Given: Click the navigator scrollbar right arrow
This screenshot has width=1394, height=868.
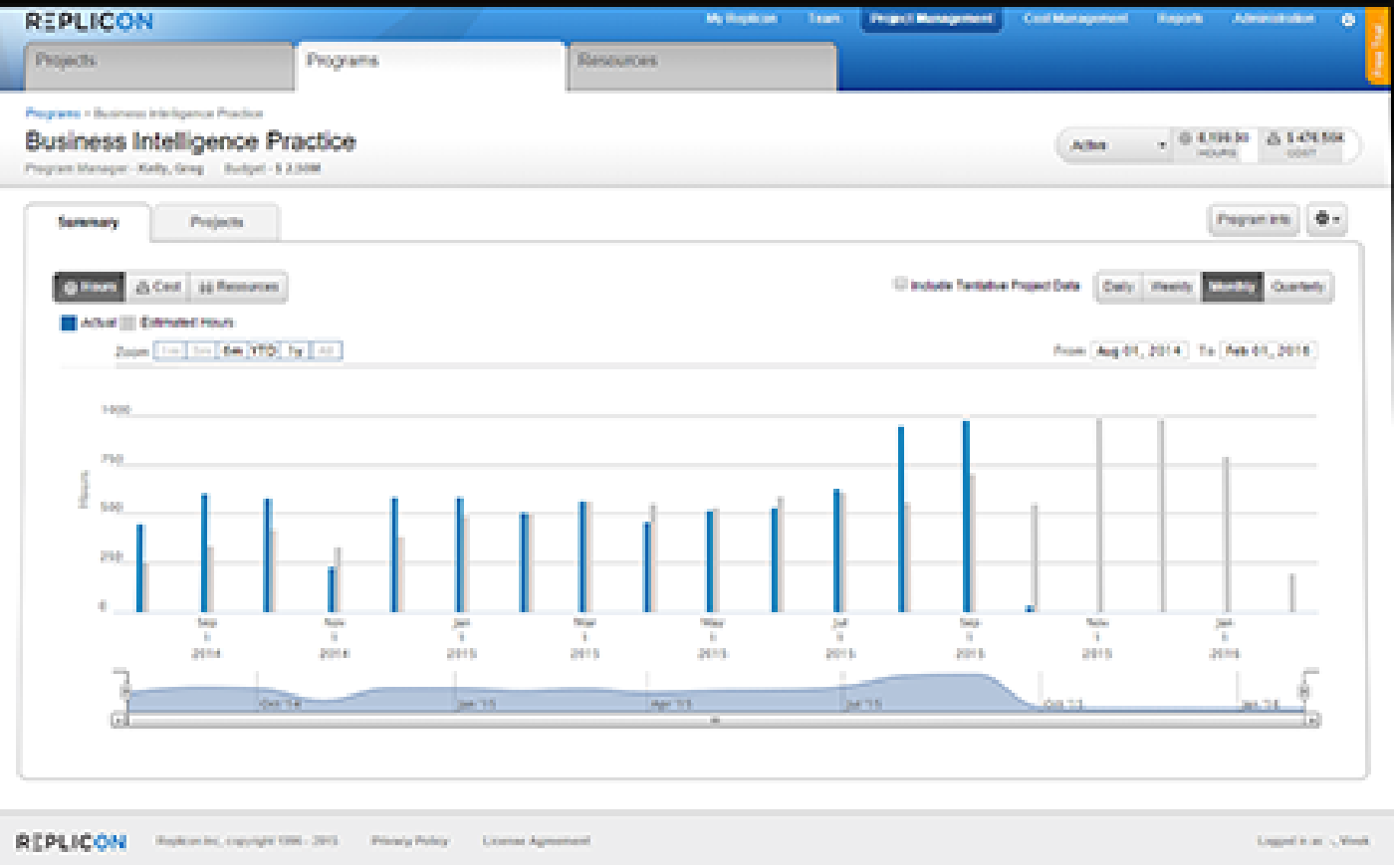Looking at the screenshot, I should coord(1313,720).
